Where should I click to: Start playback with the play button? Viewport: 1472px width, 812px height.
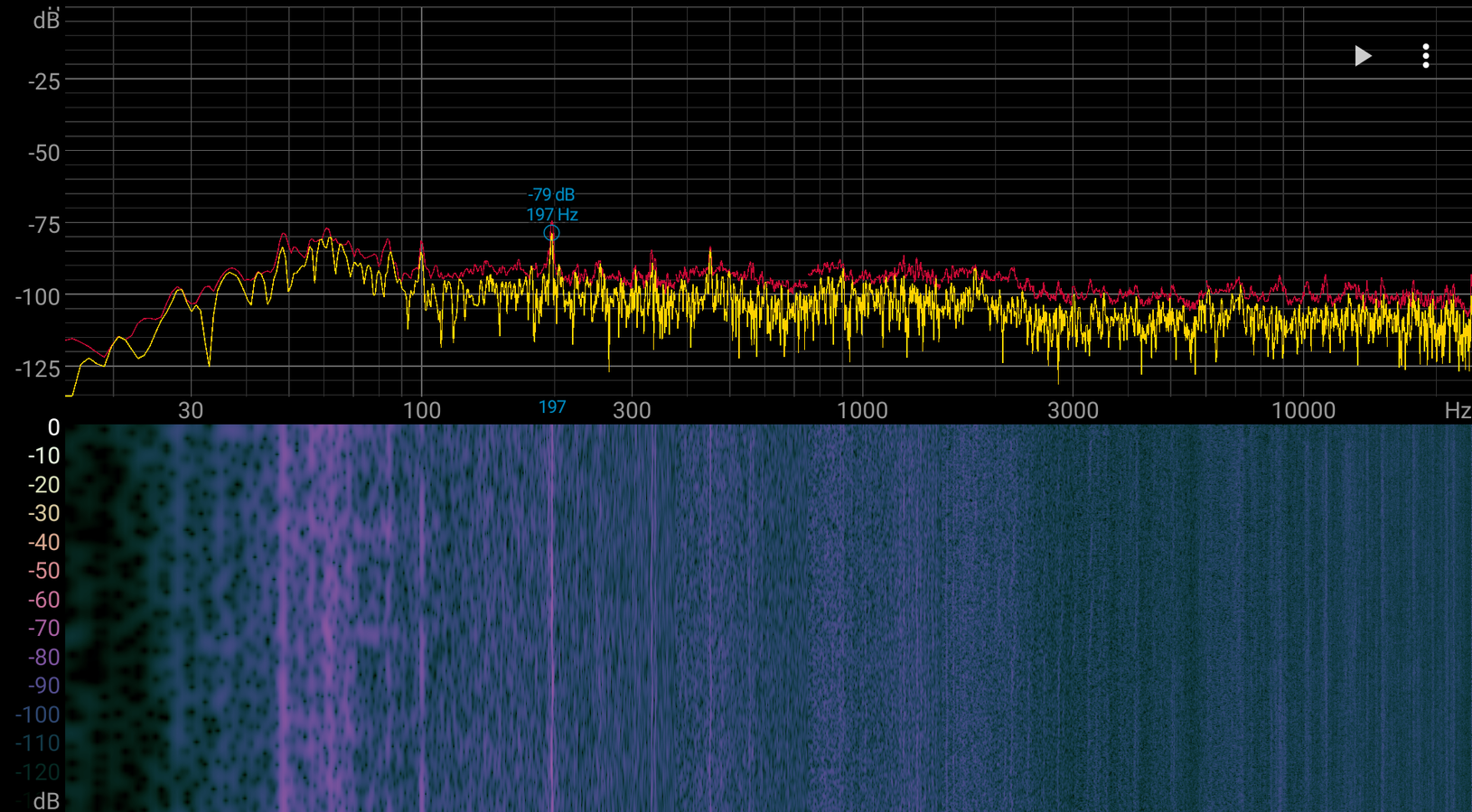tap(1363, 56)
